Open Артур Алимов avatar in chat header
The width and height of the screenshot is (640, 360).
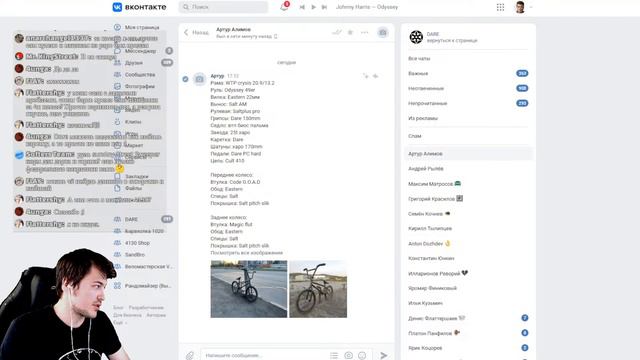[382, 32]
